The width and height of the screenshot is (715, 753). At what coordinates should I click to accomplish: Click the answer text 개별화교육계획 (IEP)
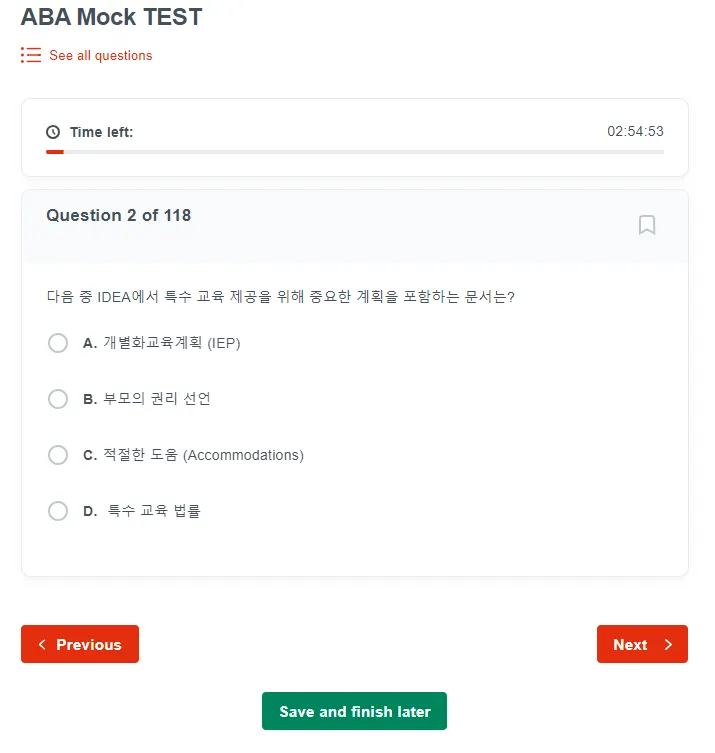point(172,343)
